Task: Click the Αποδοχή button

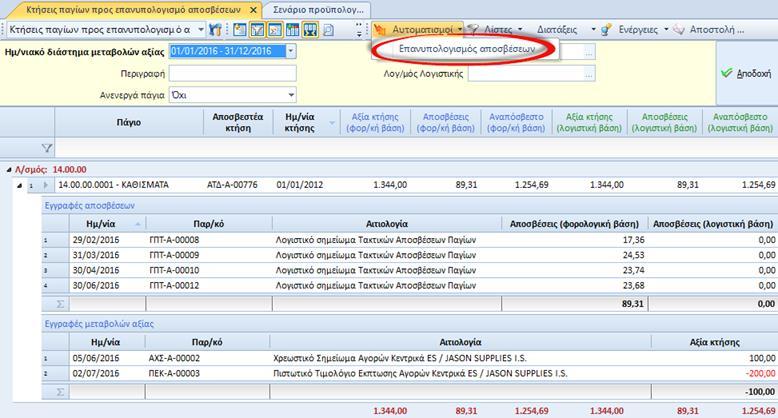Action: pos(747,73)
